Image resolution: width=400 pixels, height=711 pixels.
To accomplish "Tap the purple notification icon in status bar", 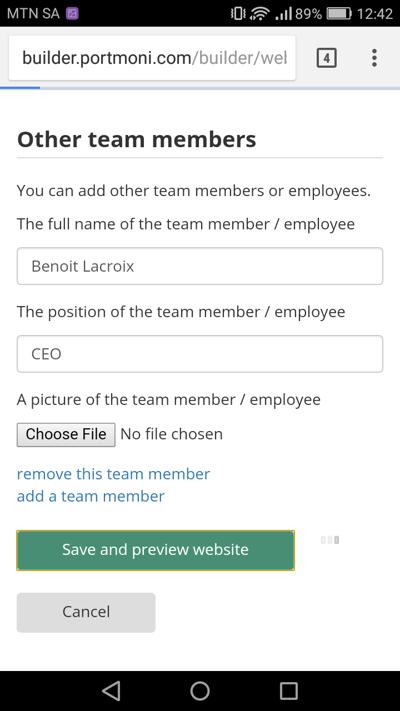I will pos(73,14).
